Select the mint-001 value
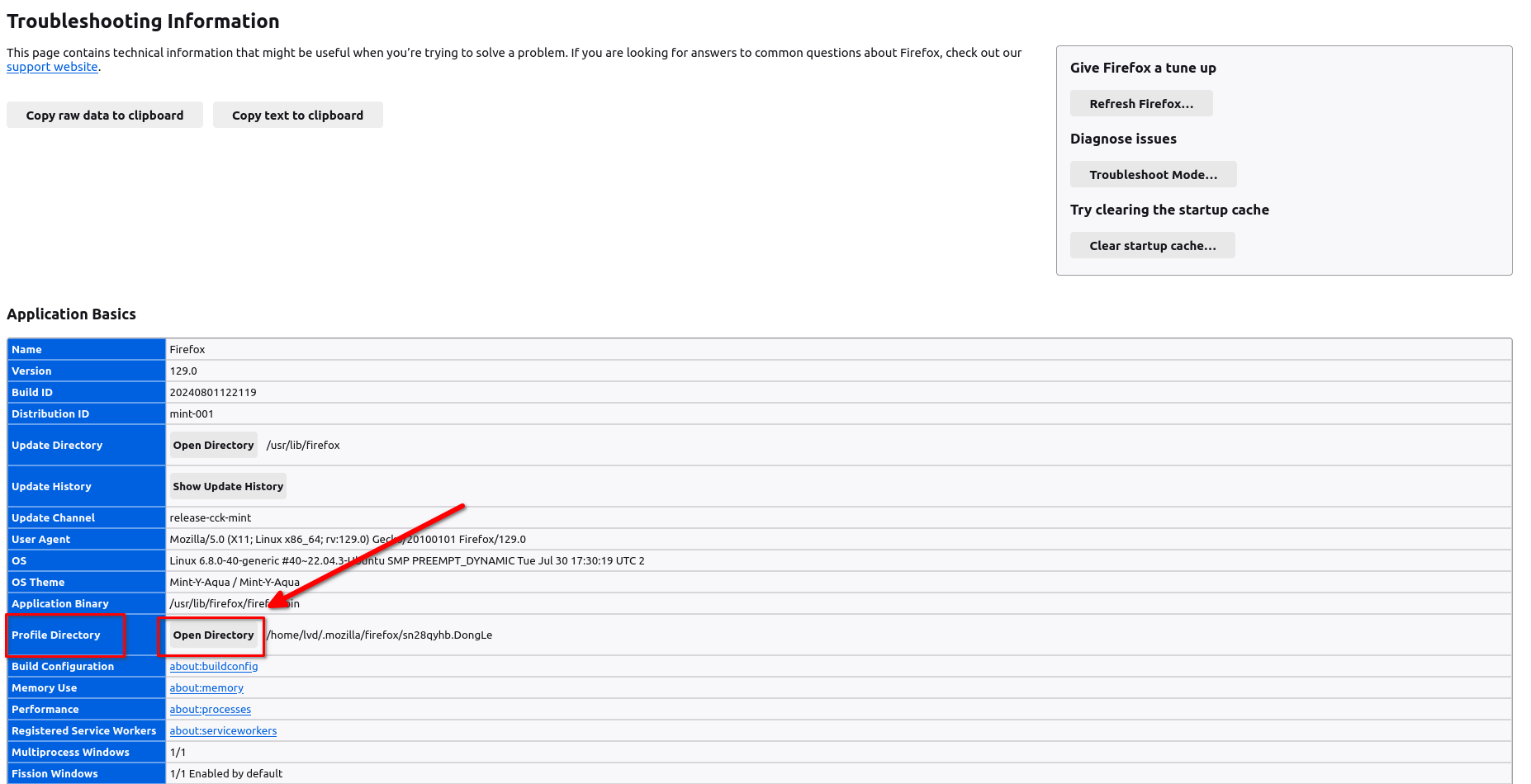1531x784 pixels. (x=192, y=413)
